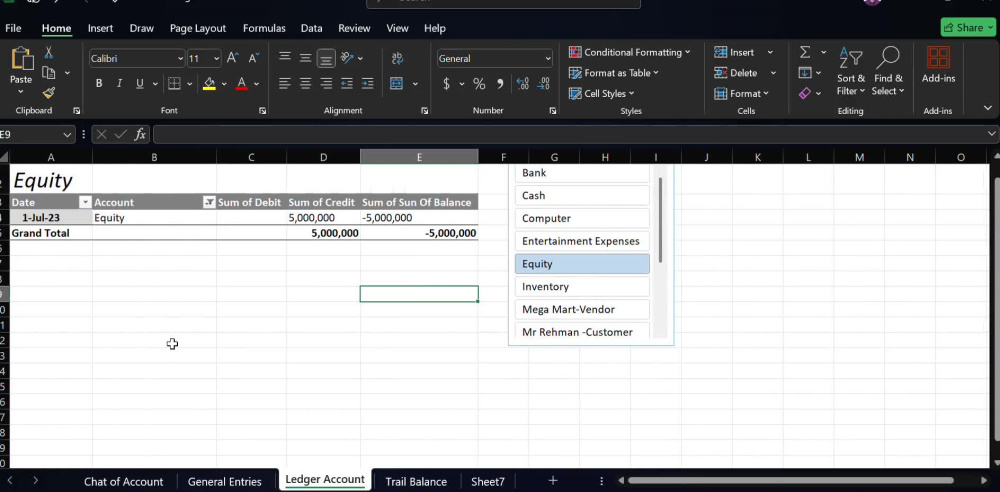Open the Account column filter button

point(209,202)
